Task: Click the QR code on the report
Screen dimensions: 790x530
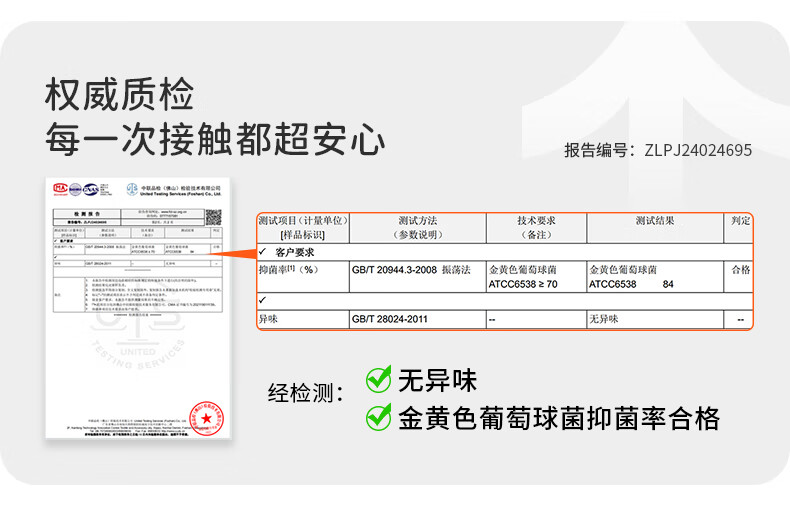Action: (213, 216)
